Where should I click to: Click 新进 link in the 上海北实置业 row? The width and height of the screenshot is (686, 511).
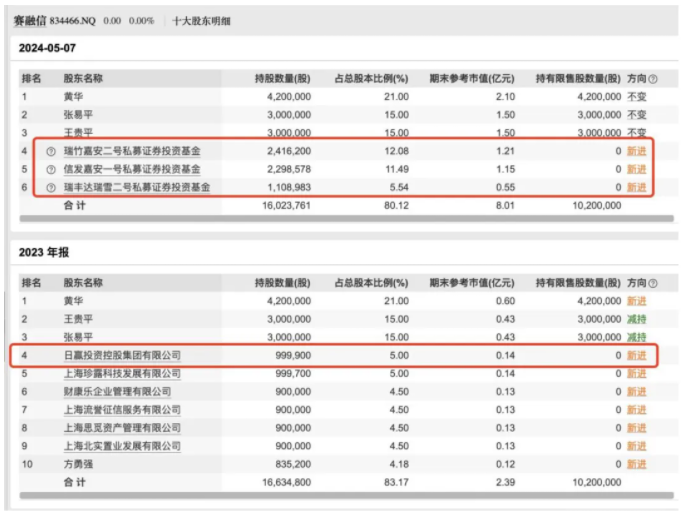tap(637, 446)
